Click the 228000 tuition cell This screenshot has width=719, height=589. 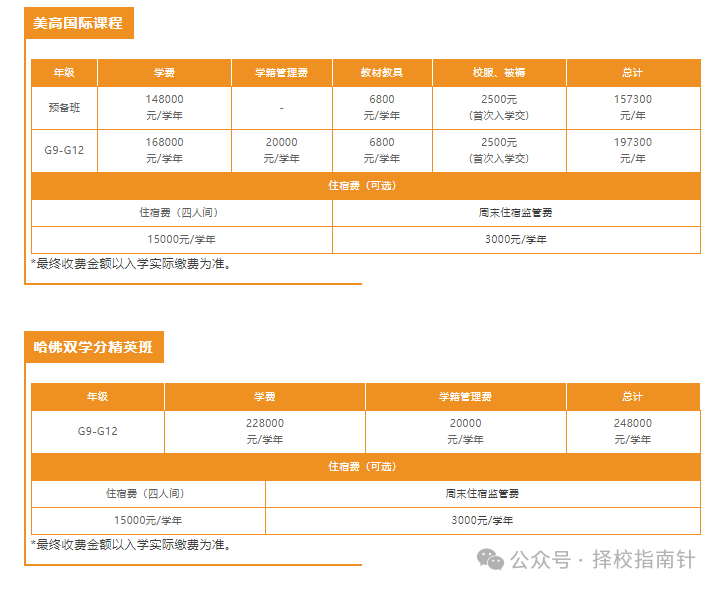coord(264,431)
